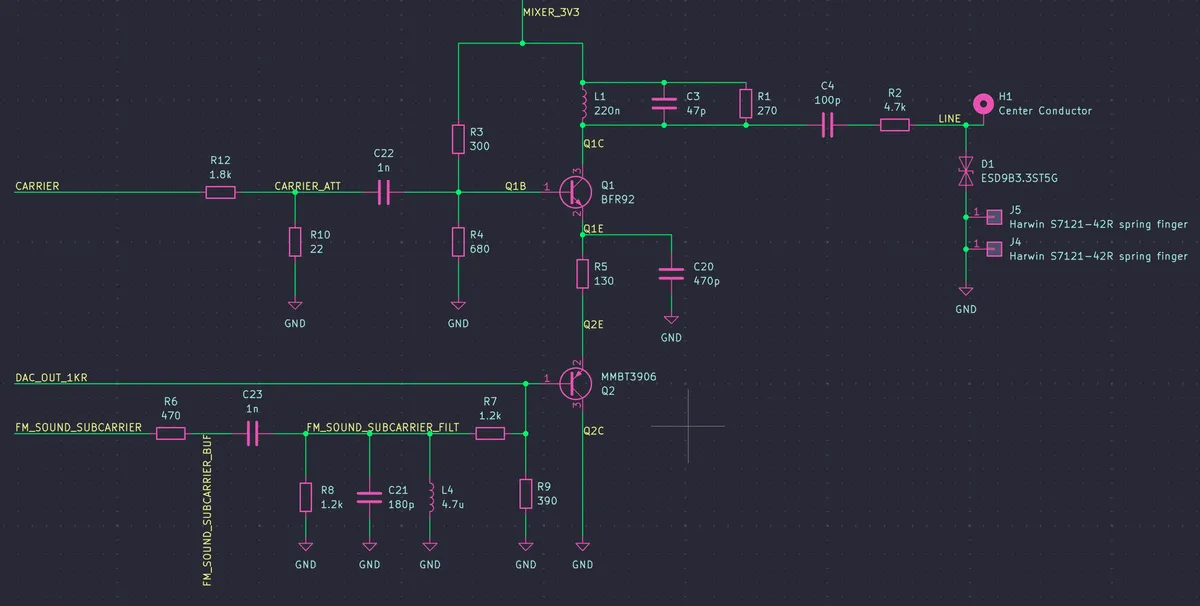Select the R4 resistor symbol
Screen dimensions: 1200x606
458,242
